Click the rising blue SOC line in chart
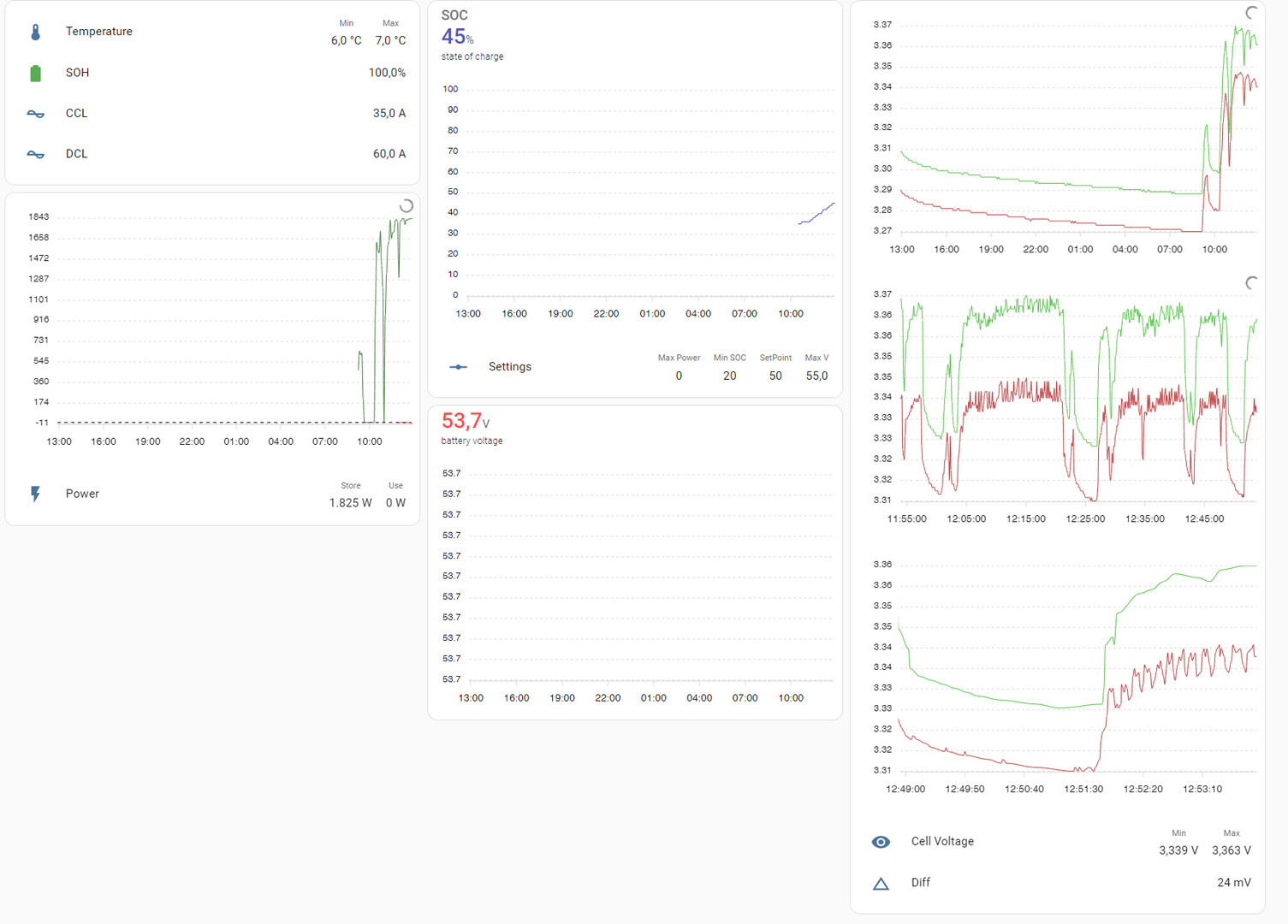This screenshot has height=924, width=1288. (x=816, y=214)
